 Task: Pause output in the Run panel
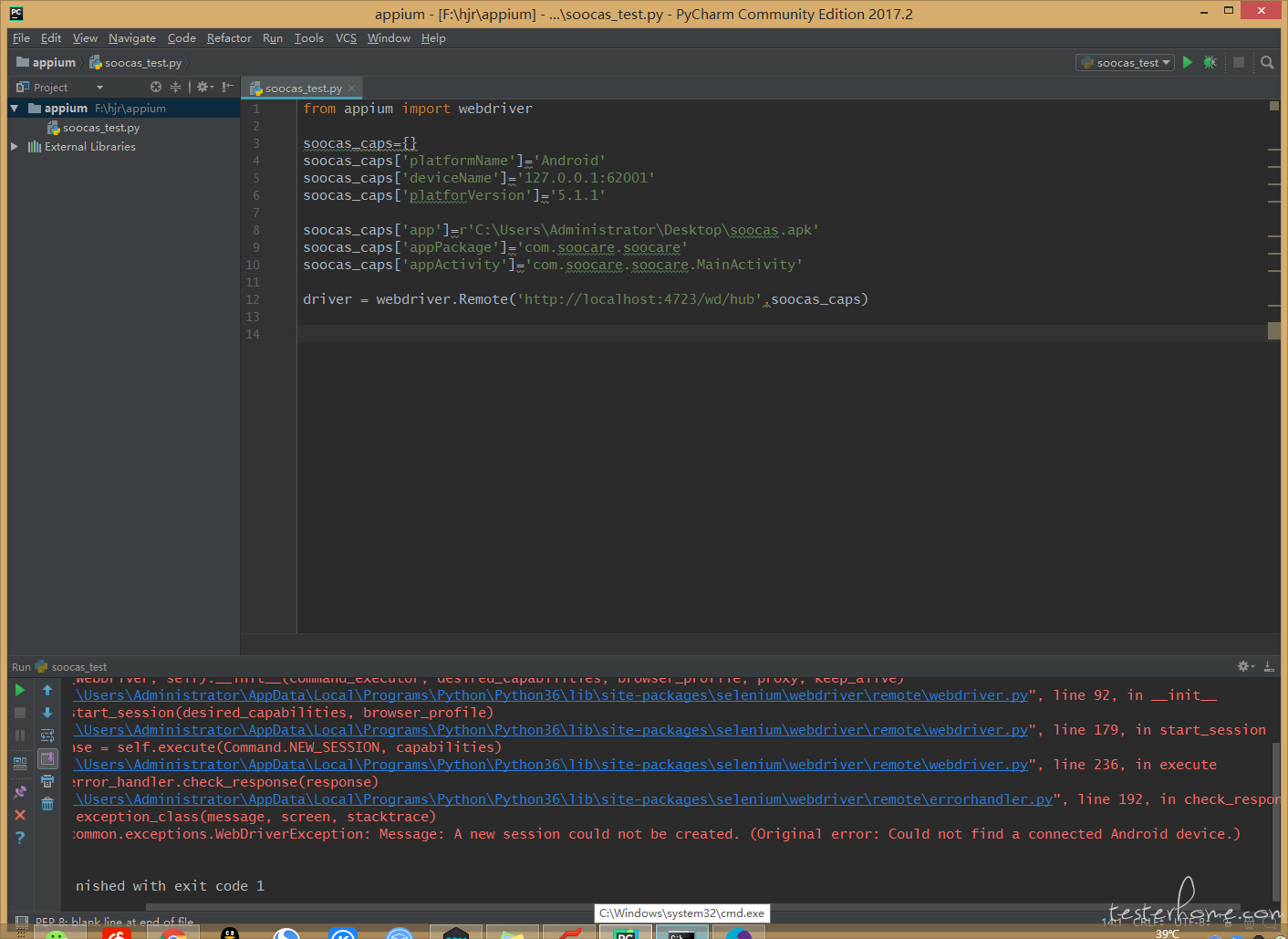click(20, 736)
